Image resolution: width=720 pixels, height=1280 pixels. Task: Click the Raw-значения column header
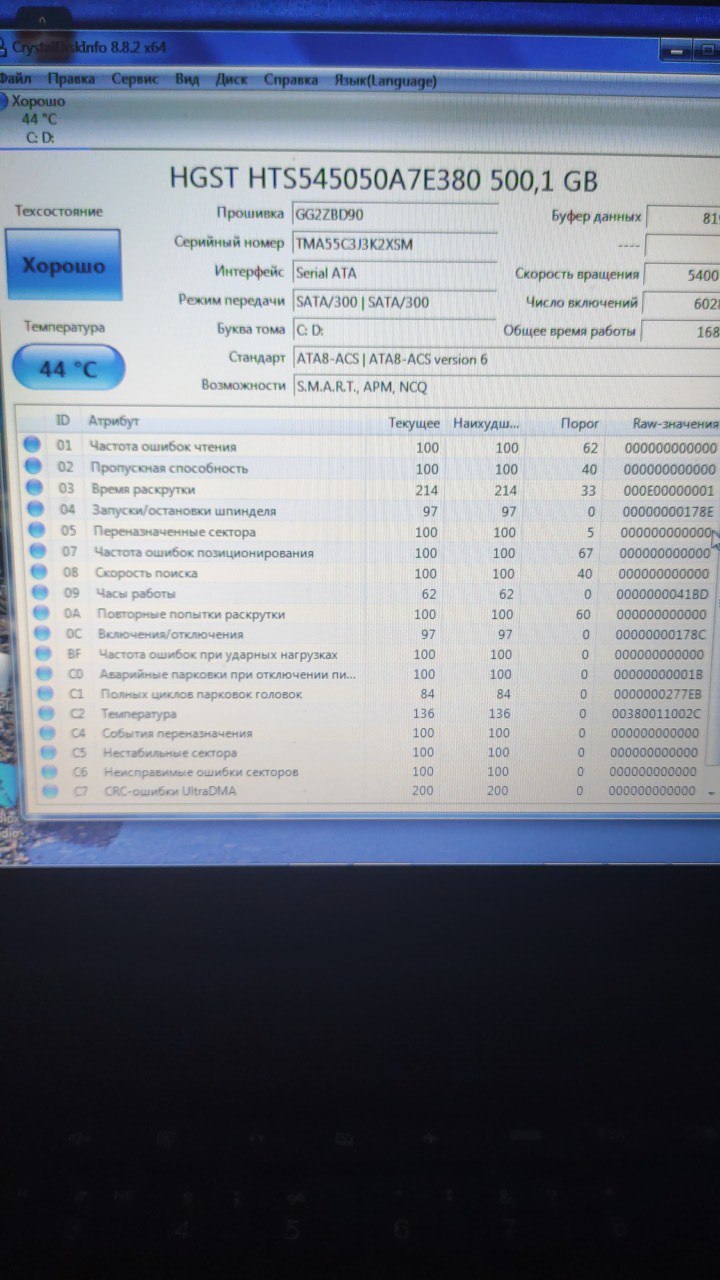click(674, 424)
